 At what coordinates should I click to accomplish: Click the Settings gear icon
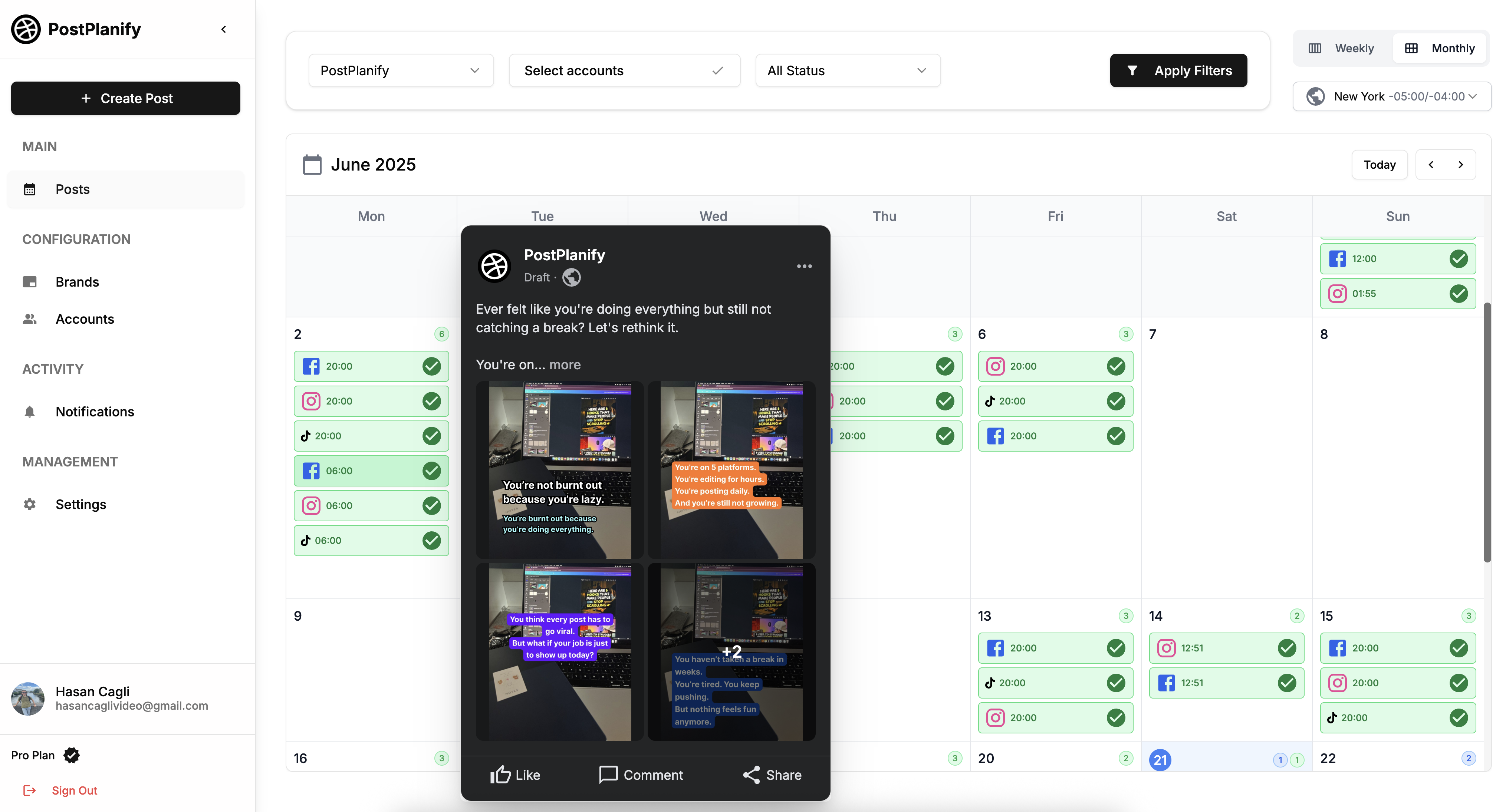pos(30,504)
